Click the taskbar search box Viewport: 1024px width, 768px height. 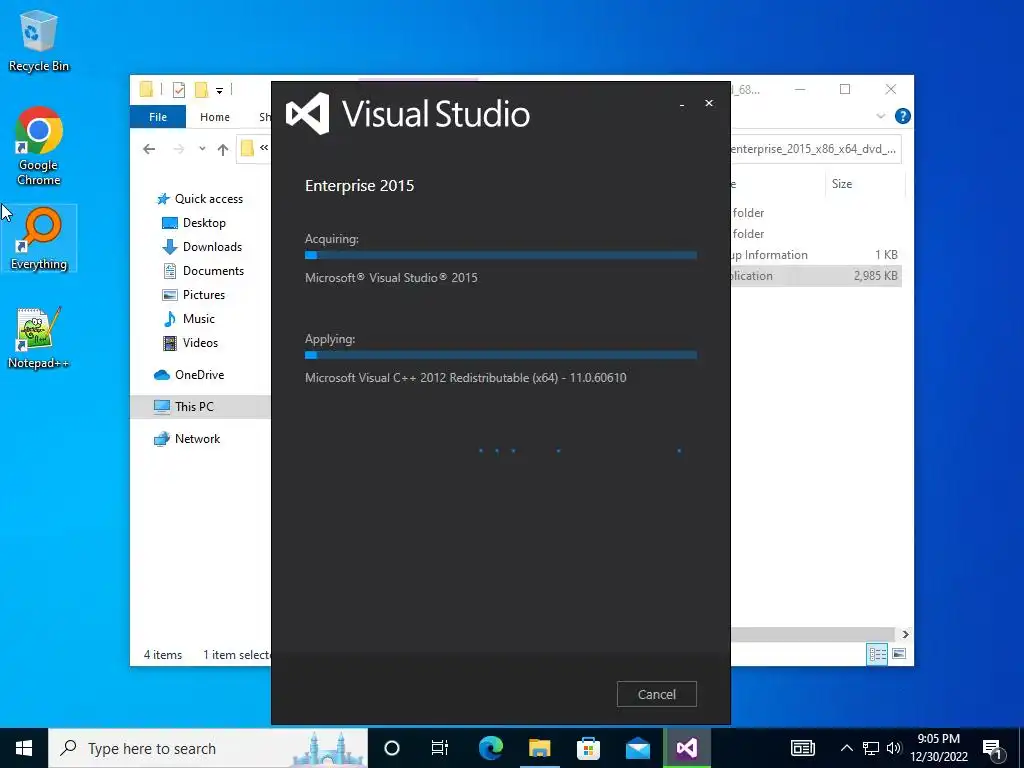(208, 748)
